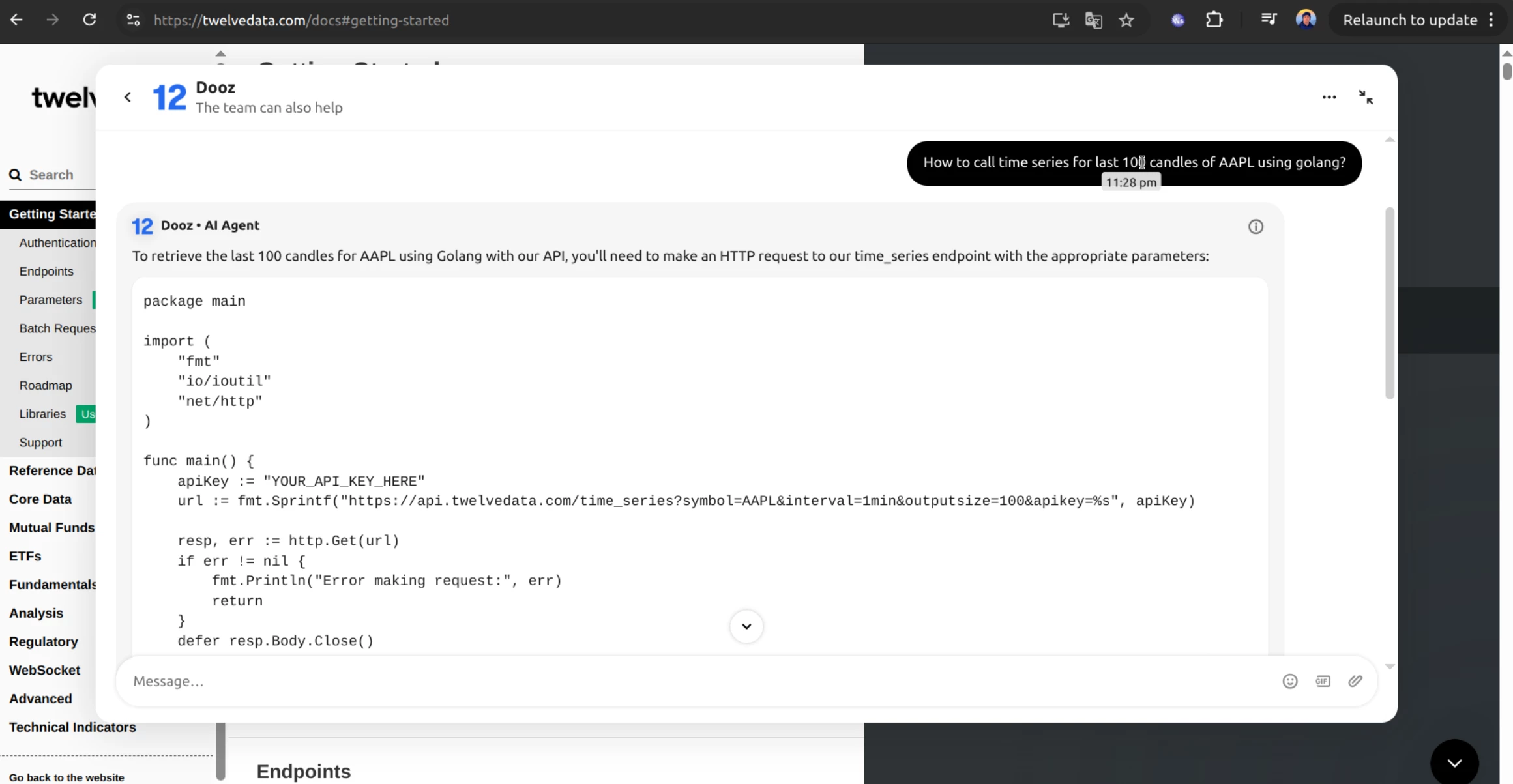Open browser three-dot menu

point(1491,20)
